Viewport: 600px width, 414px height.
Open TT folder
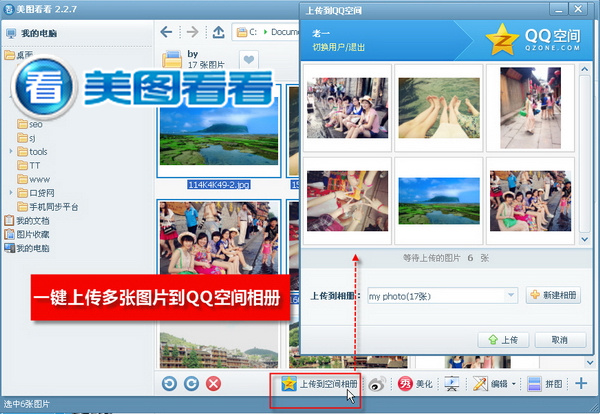tap(29, 165)
